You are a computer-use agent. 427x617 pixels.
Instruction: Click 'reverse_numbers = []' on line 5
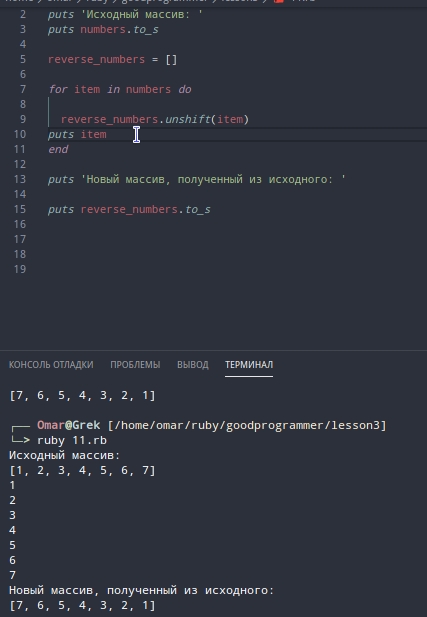[113, 59]
